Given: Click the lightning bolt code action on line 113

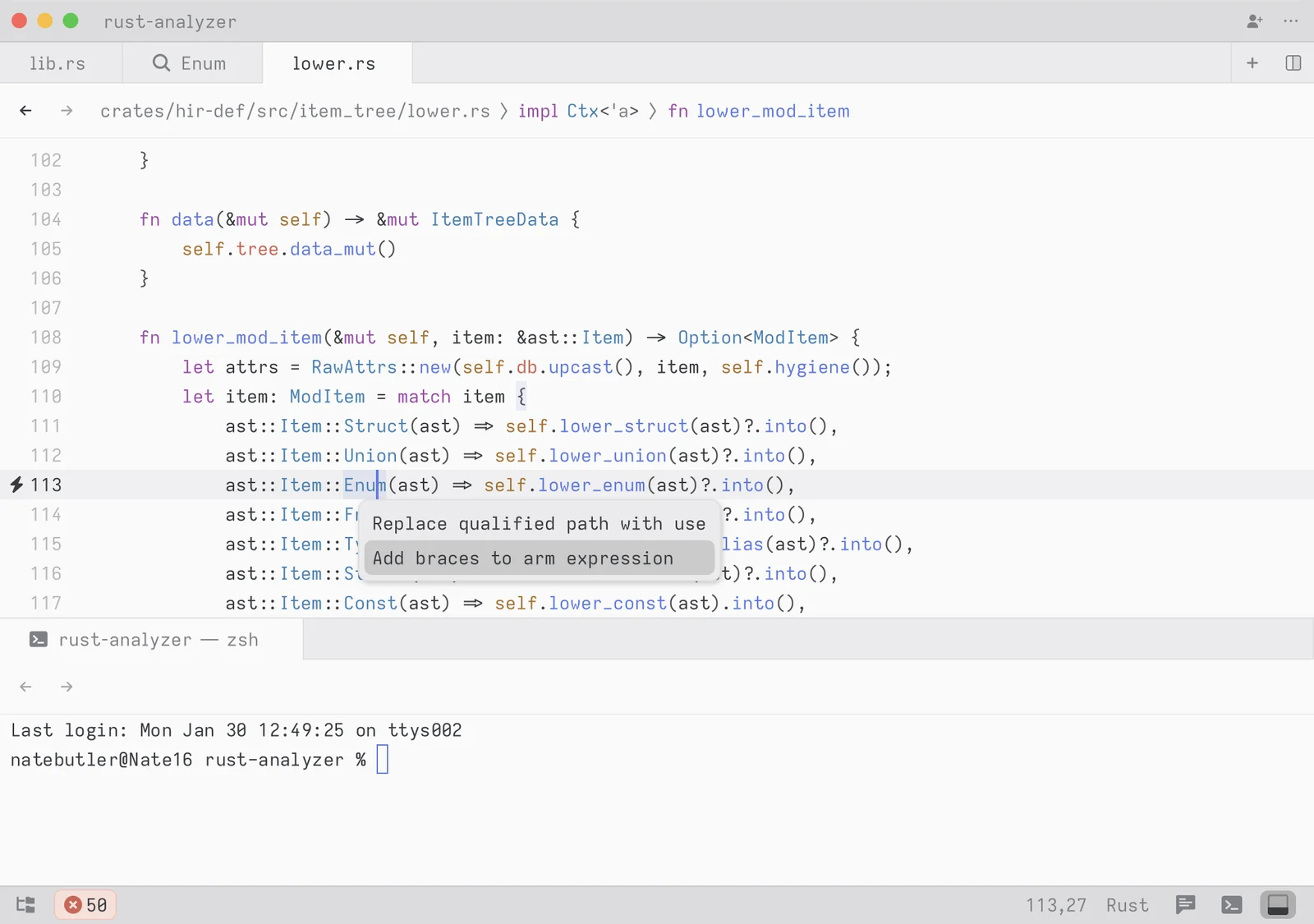Looking at the screenshot, I should click(15, 485).
